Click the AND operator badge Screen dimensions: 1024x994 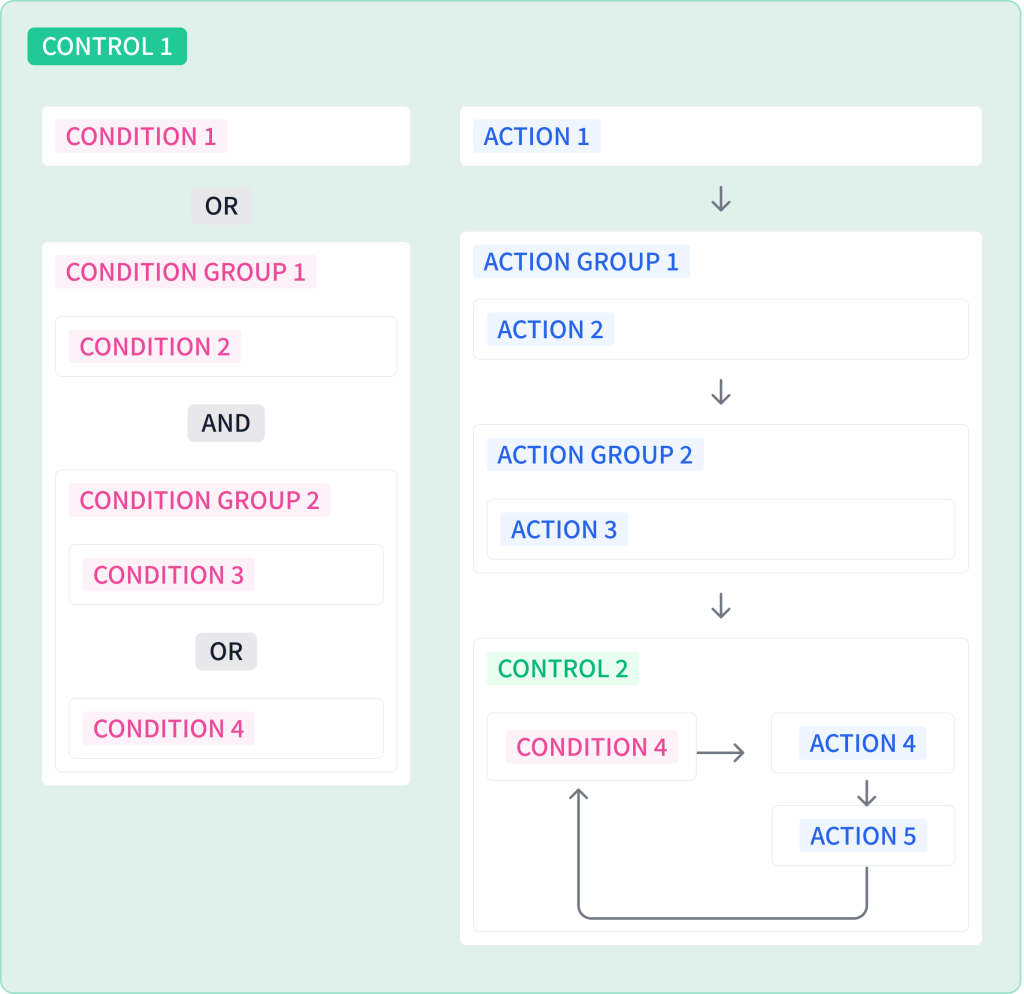[226, 423]
